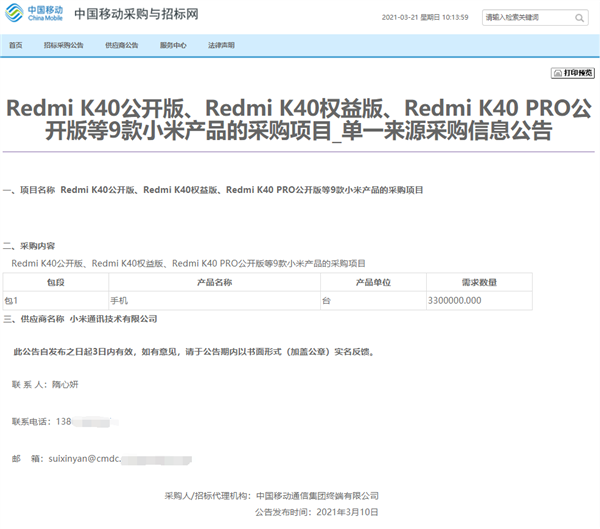Open the 服务中心 menu item

point(173,45)
